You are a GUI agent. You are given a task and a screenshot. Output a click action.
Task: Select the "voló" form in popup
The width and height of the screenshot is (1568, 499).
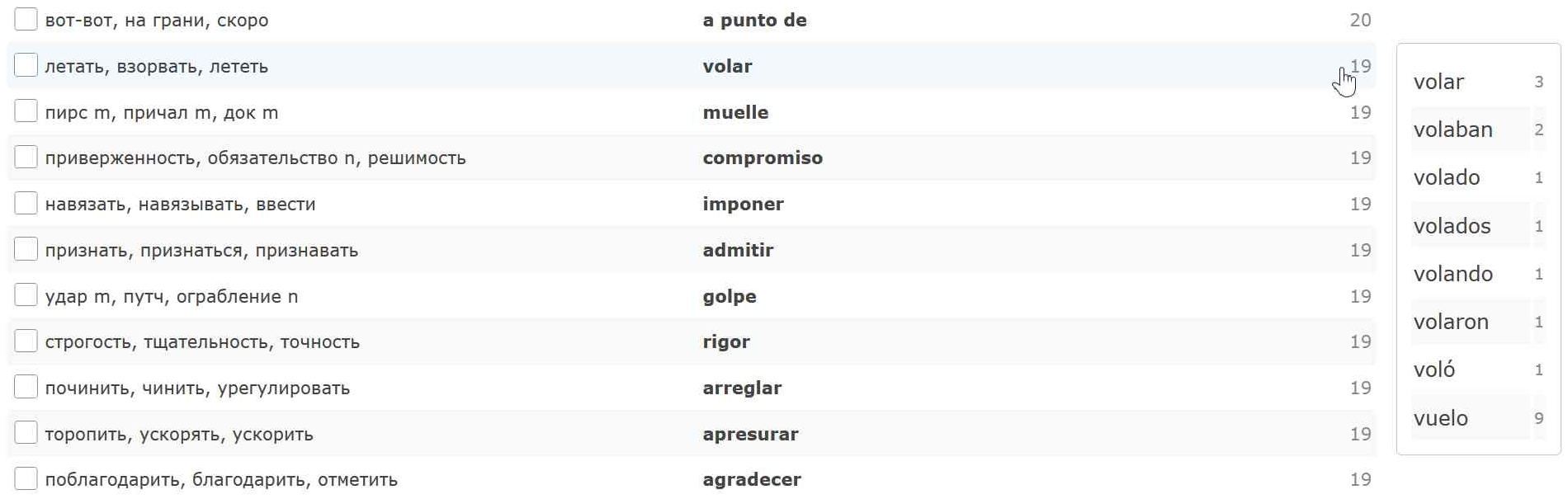[x=1433, y=370]
